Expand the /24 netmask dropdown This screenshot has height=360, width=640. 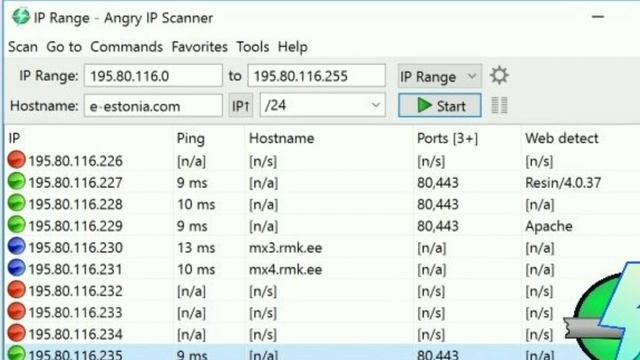322,105
